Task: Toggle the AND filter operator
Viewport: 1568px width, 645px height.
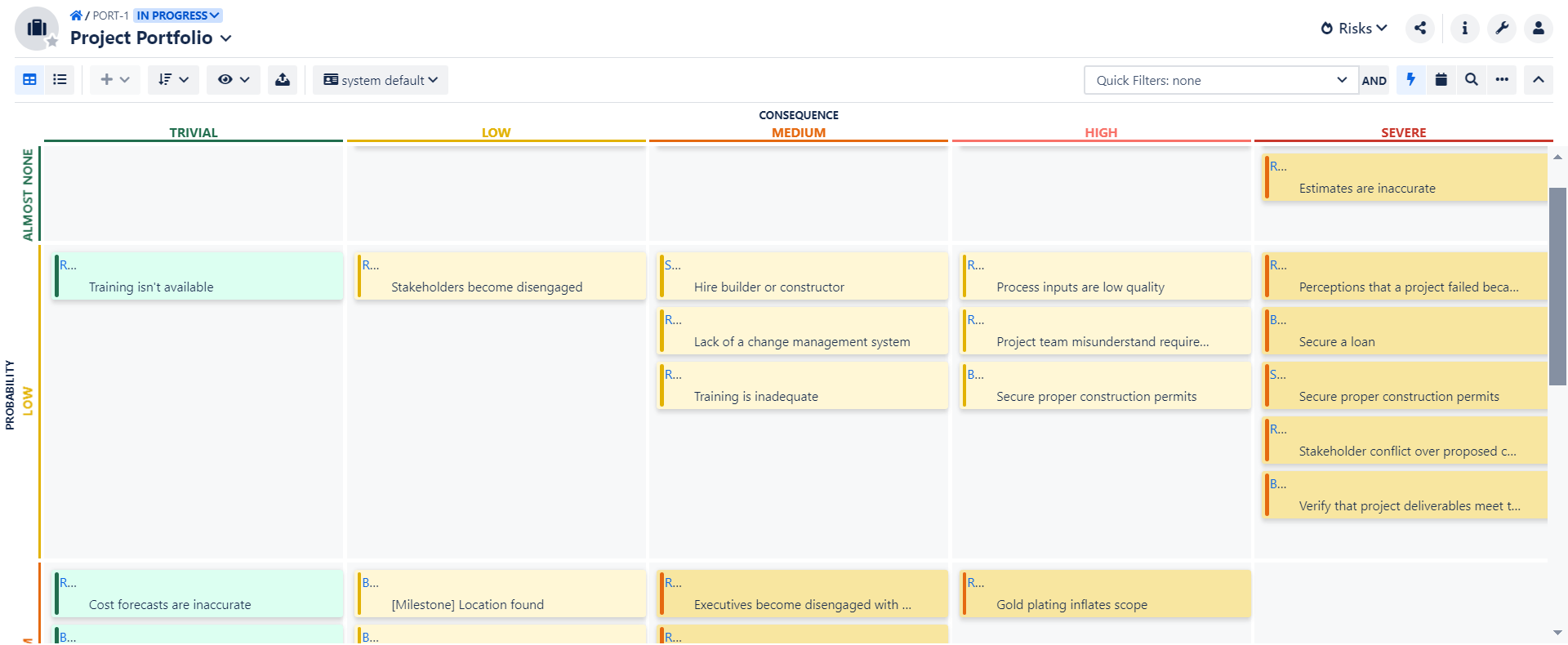Action: click(1374, 81)
